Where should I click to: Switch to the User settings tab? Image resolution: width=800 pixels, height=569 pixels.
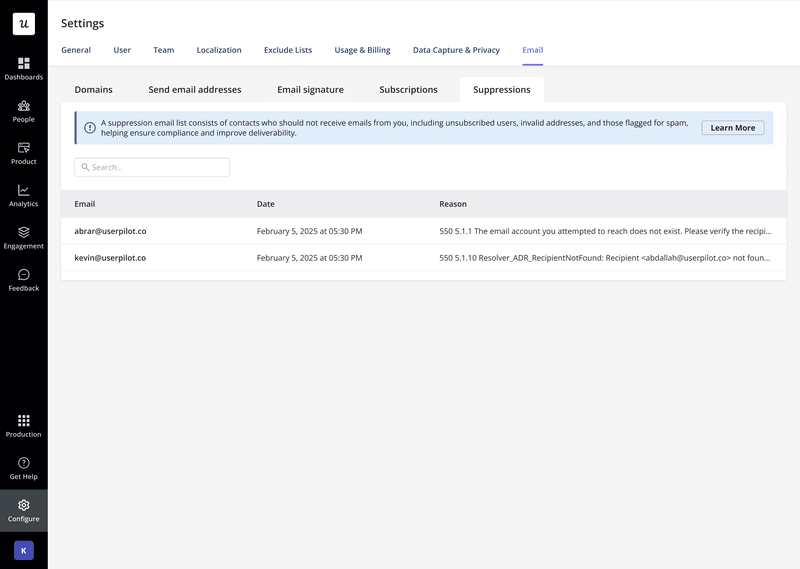[x=122, y=50]
